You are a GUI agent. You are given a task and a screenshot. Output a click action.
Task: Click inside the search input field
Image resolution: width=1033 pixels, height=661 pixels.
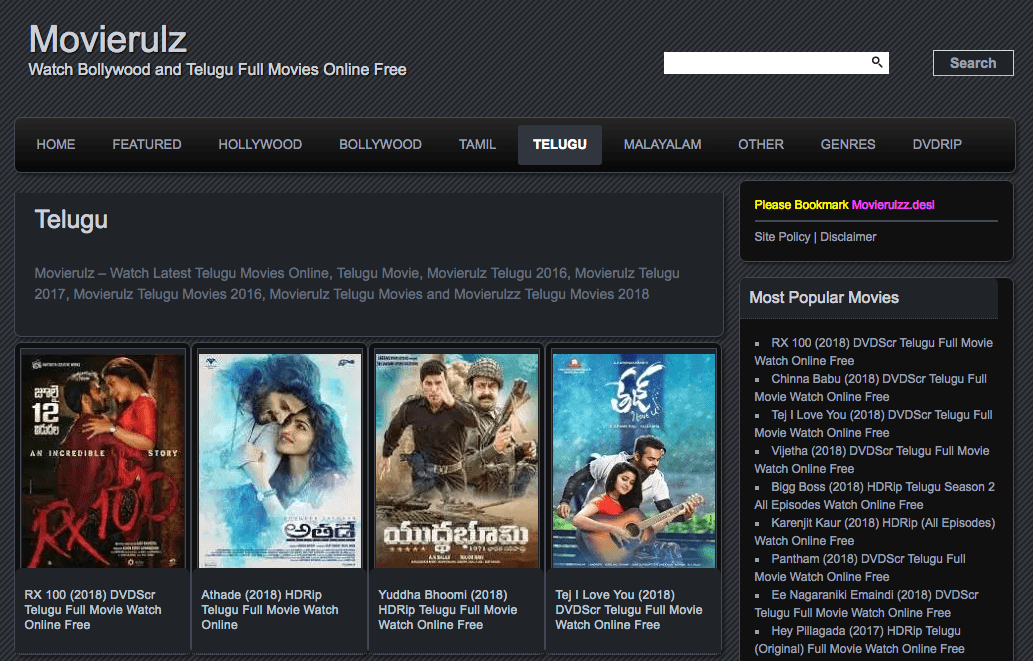click(765, 62)
